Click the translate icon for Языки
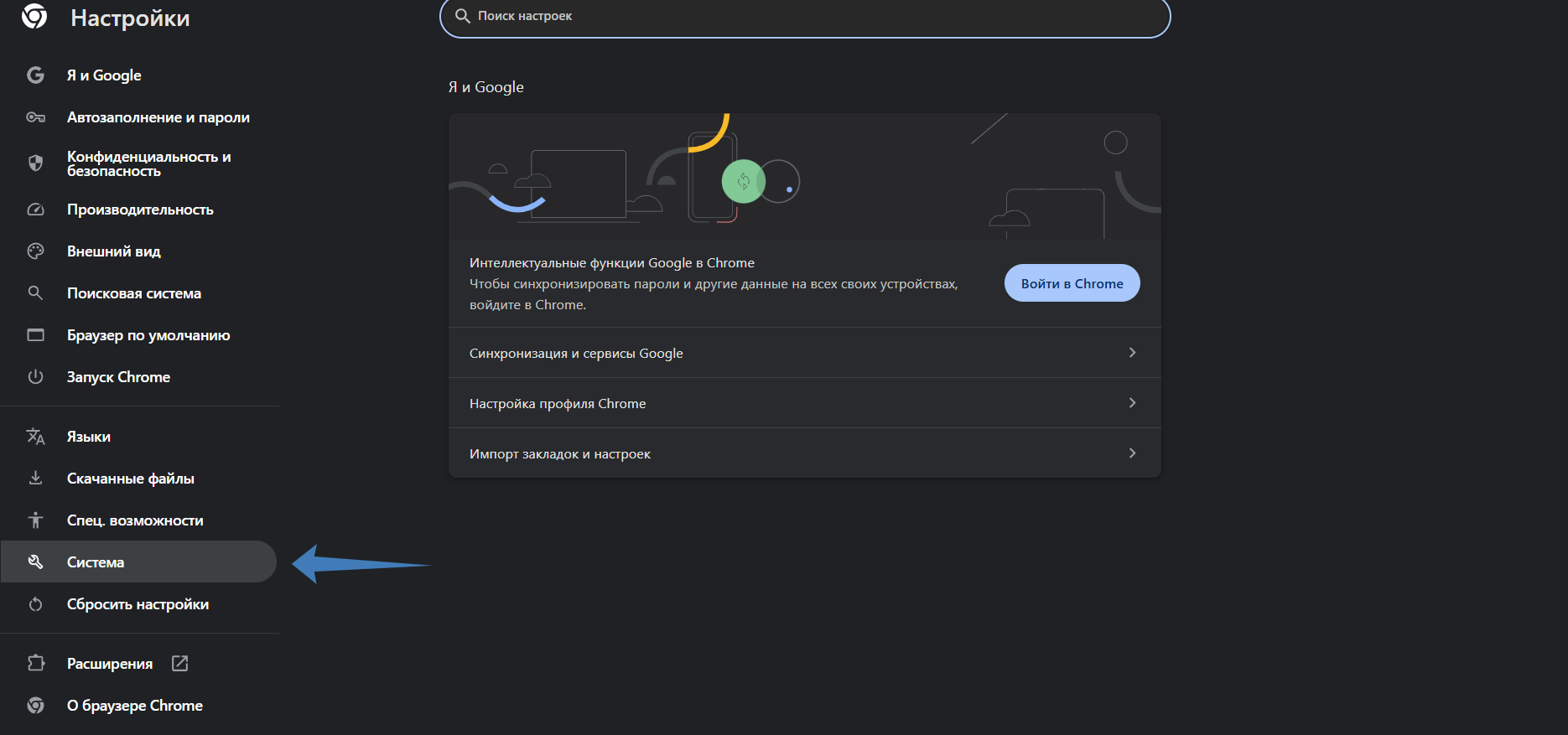1568x735 pixels. [x=35, y=437]
